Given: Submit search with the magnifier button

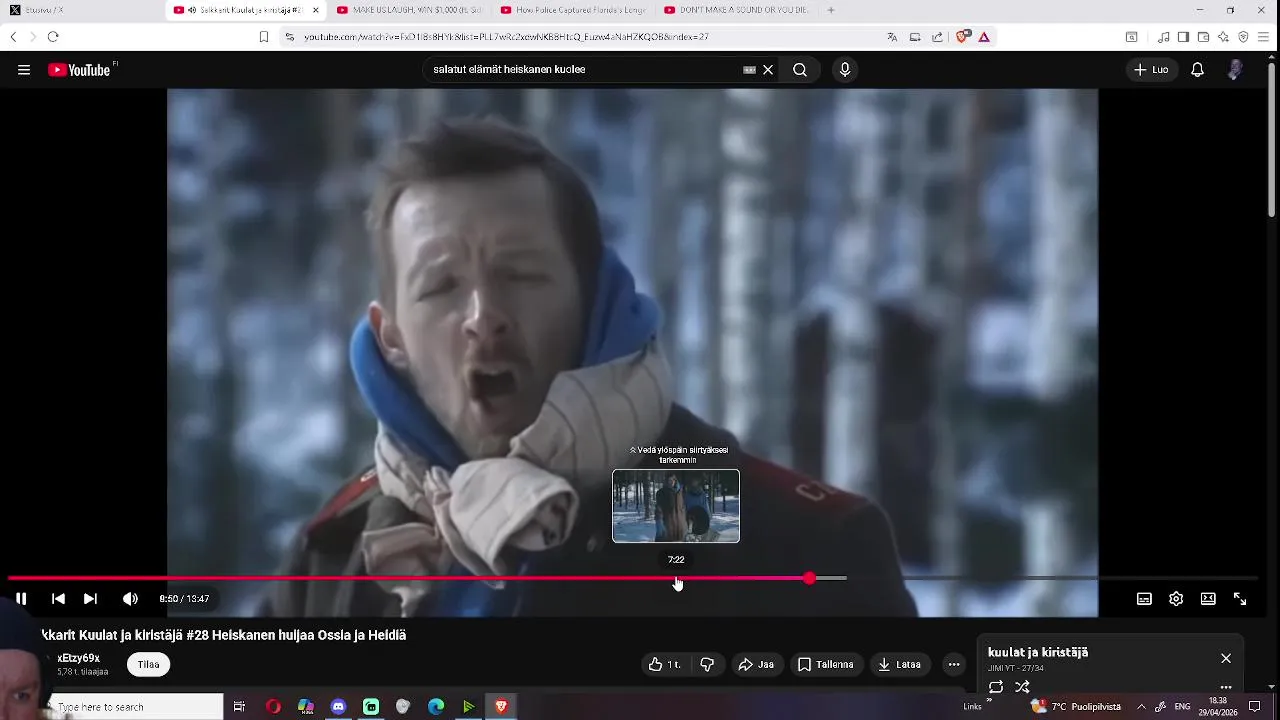Looking at the screenshot, I should [800, 70].
